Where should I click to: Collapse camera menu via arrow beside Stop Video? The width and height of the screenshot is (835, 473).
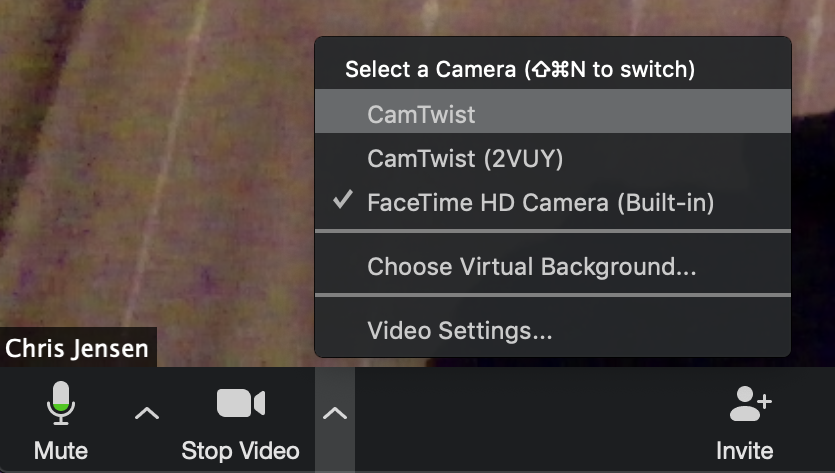tap(334, 413)
